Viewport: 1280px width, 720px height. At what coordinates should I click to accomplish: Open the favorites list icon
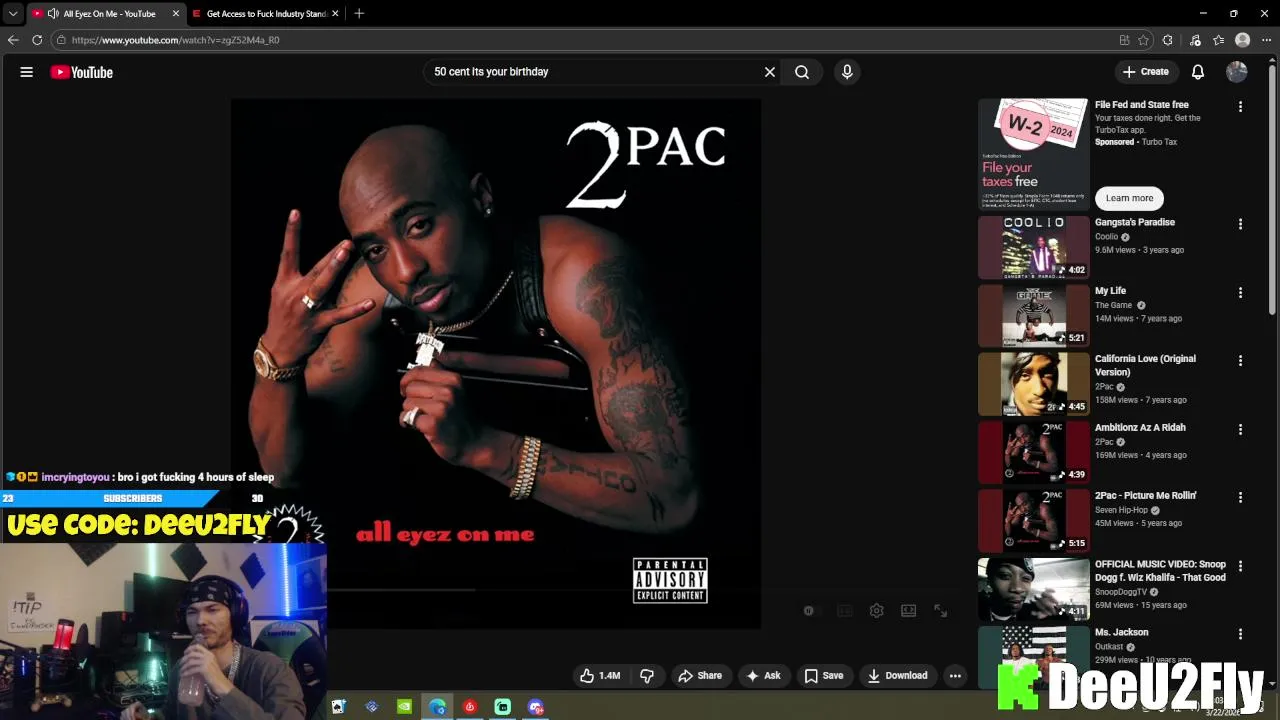[x=1219, y=40]
